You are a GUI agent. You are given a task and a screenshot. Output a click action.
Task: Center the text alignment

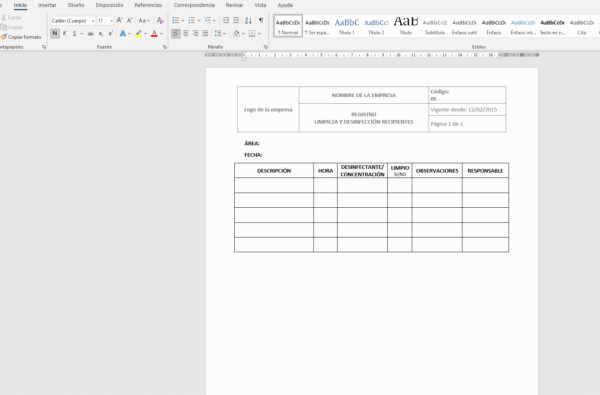[186, 34]
